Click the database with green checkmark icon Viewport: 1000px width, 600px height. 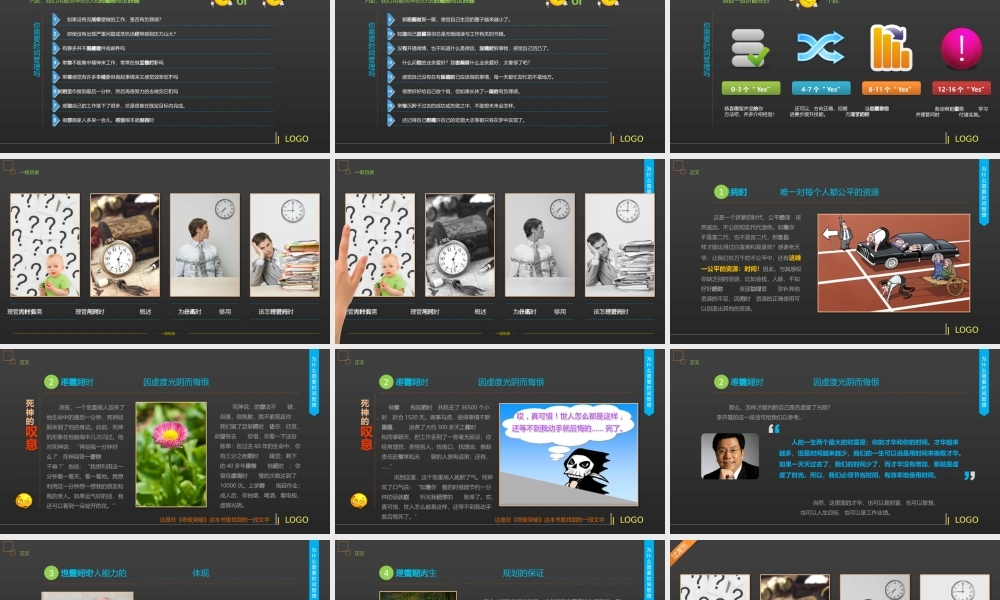(750, 48)
